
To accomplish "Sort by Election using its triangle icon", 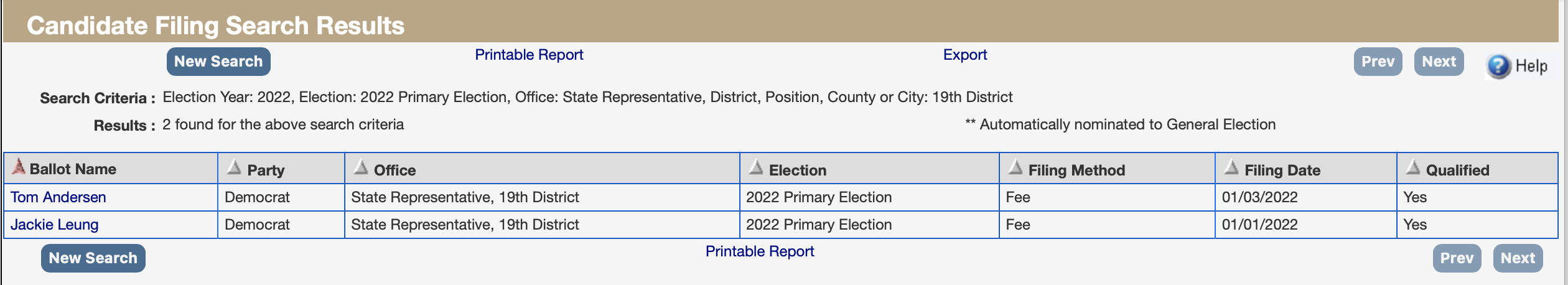I will click(x=756, y=167).
